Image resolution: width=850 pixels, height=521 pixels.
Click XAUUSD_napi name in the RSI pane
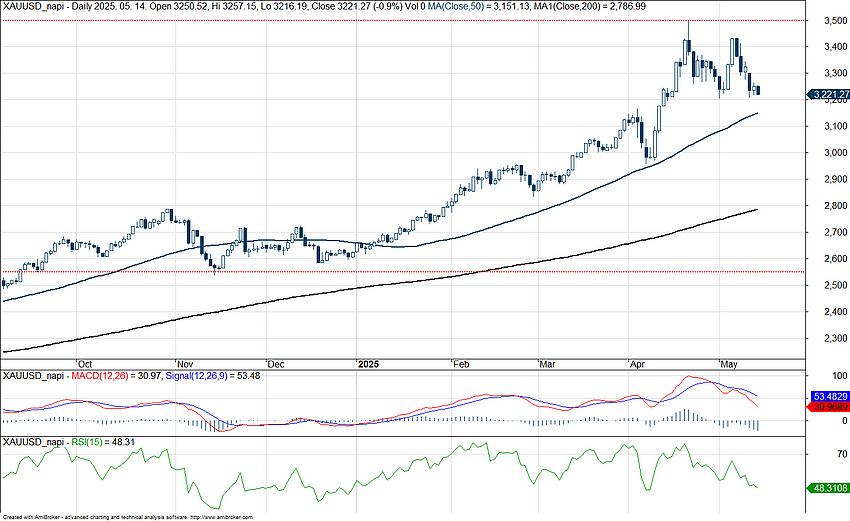[34, 442]
